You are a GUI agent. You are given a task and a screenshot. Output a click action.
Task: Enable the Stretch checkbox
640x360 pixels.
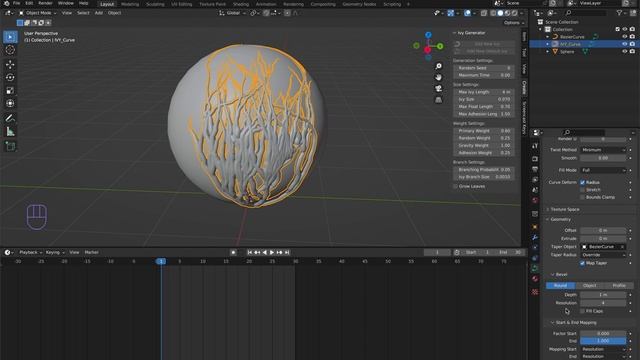click(x=582, y=190)
